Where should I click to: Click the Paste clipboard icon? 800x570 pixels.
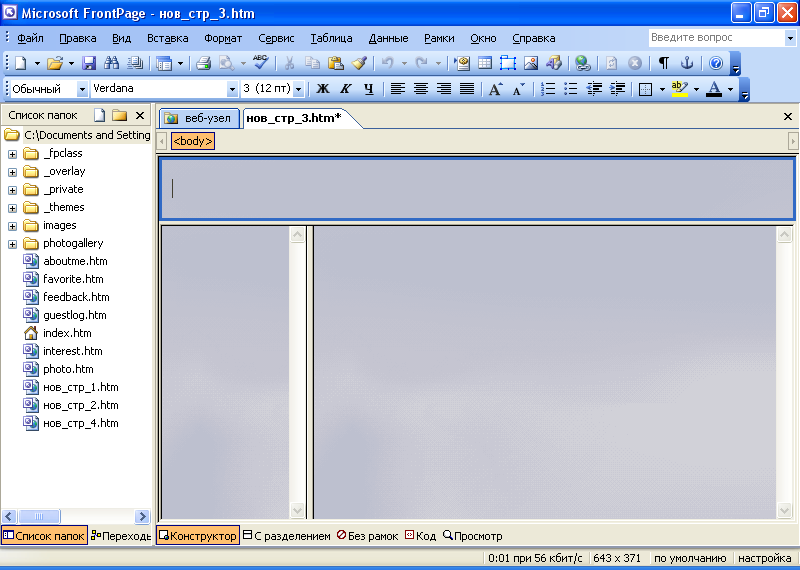[x=335, y=63]
